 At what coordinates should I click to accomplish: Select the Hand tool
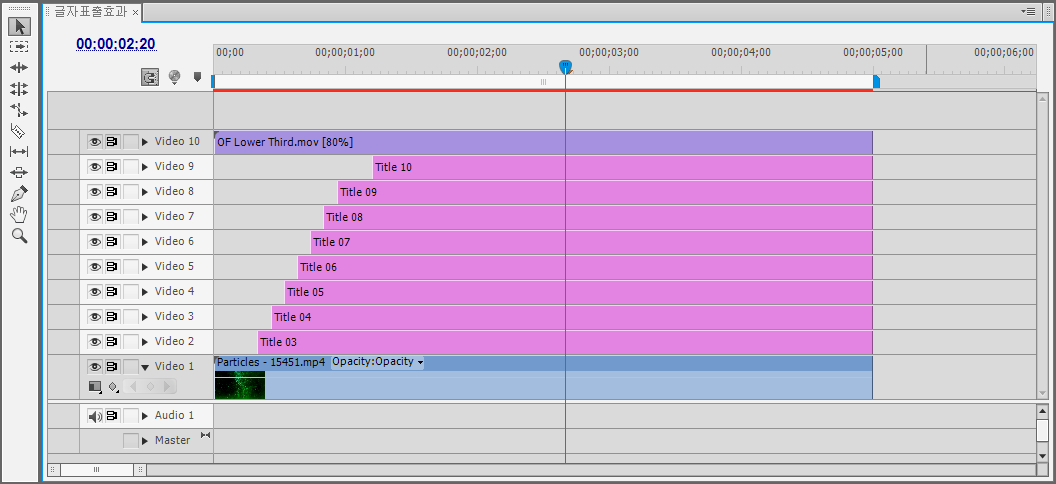(20, 215)
